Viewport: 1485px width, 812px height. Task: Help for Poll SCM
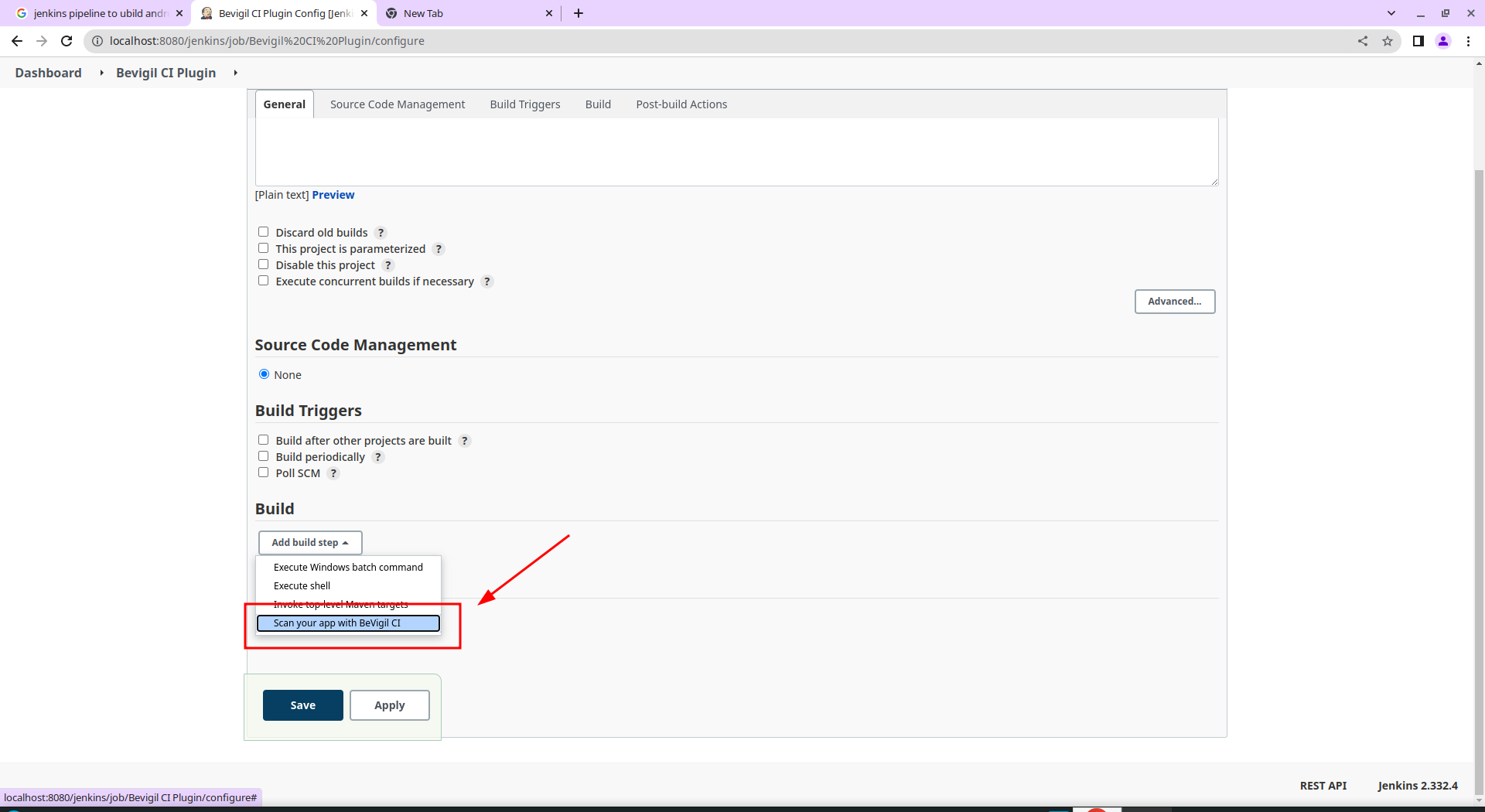(333, 473)
